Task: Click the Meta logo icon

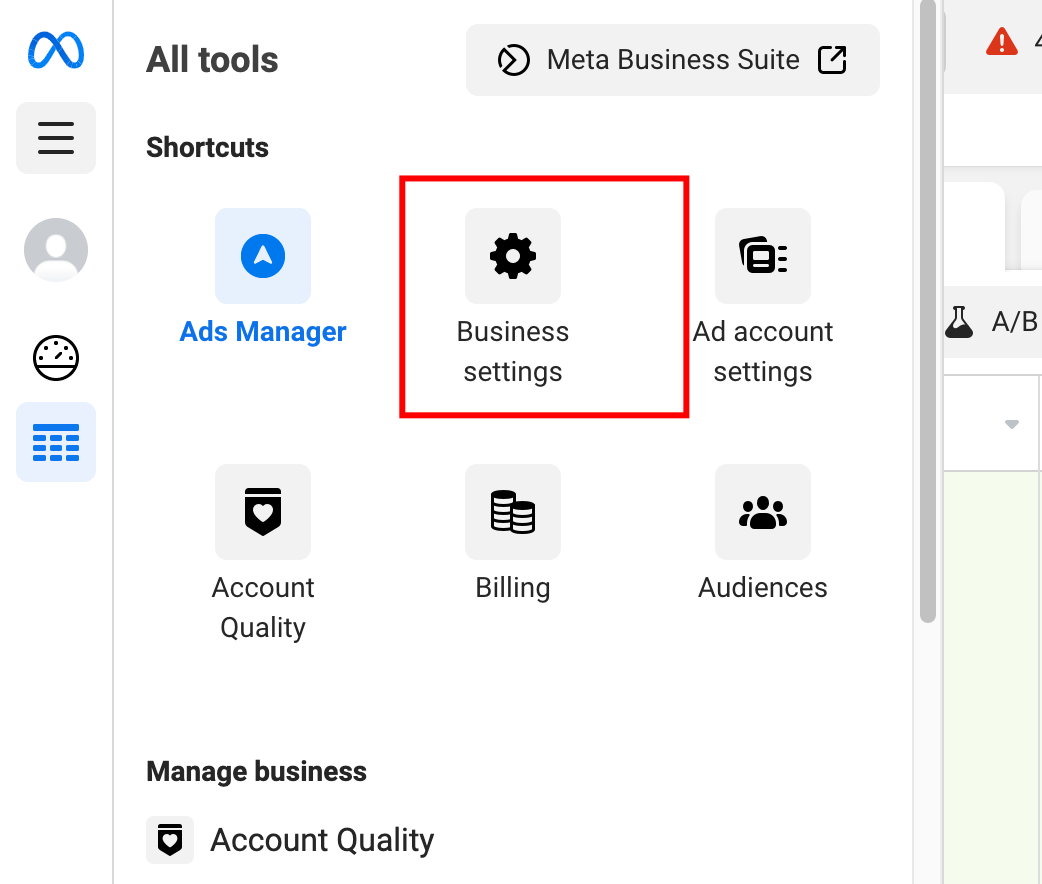Action: coord(56,50)
